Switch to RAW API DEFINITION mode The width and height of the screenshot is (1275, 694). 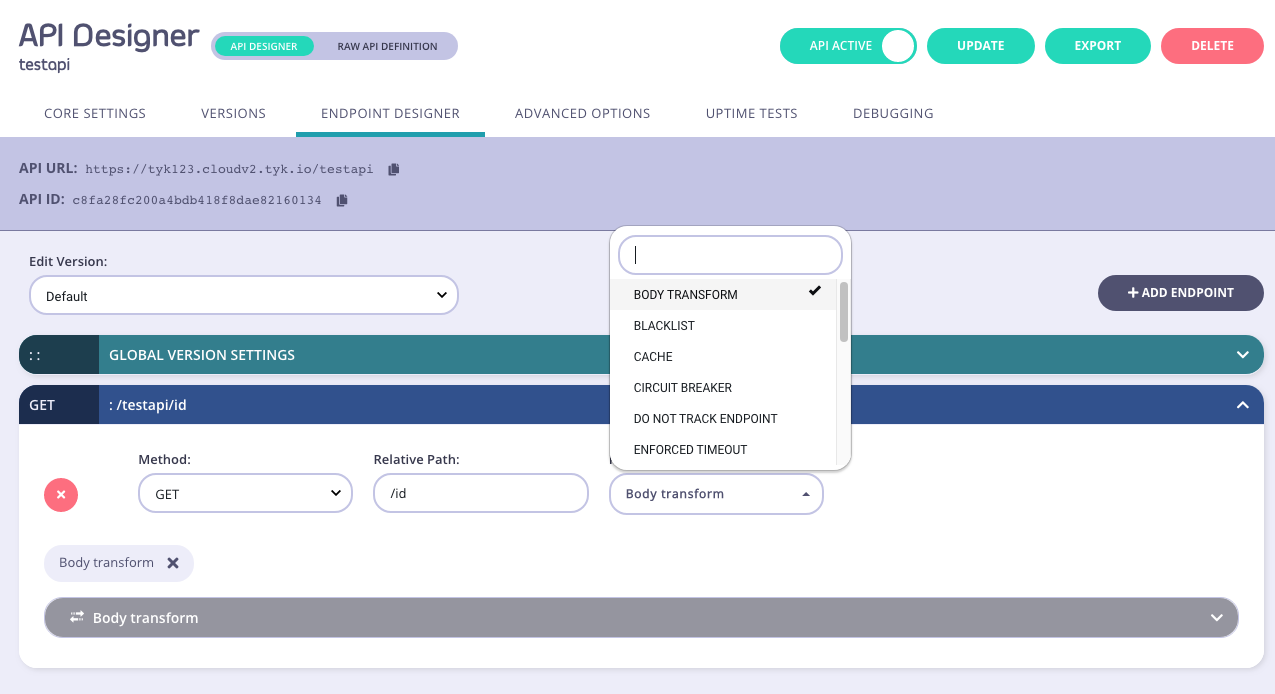386,45
